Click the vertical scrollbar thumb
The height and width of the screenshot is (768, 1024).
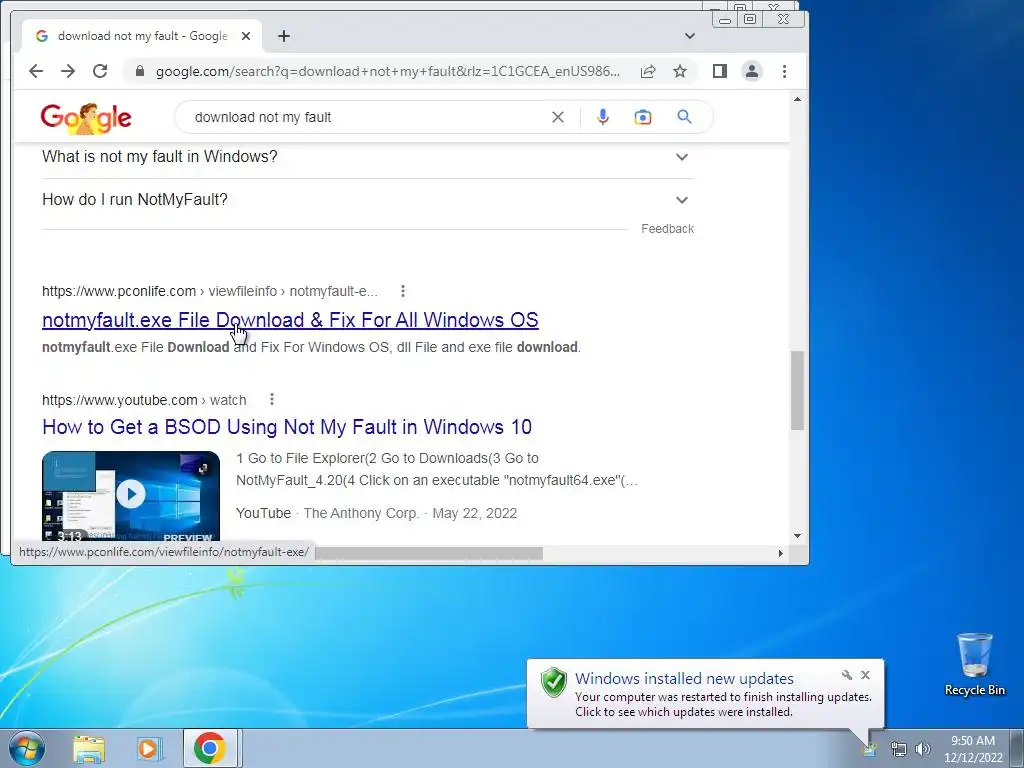pos(797,390)
